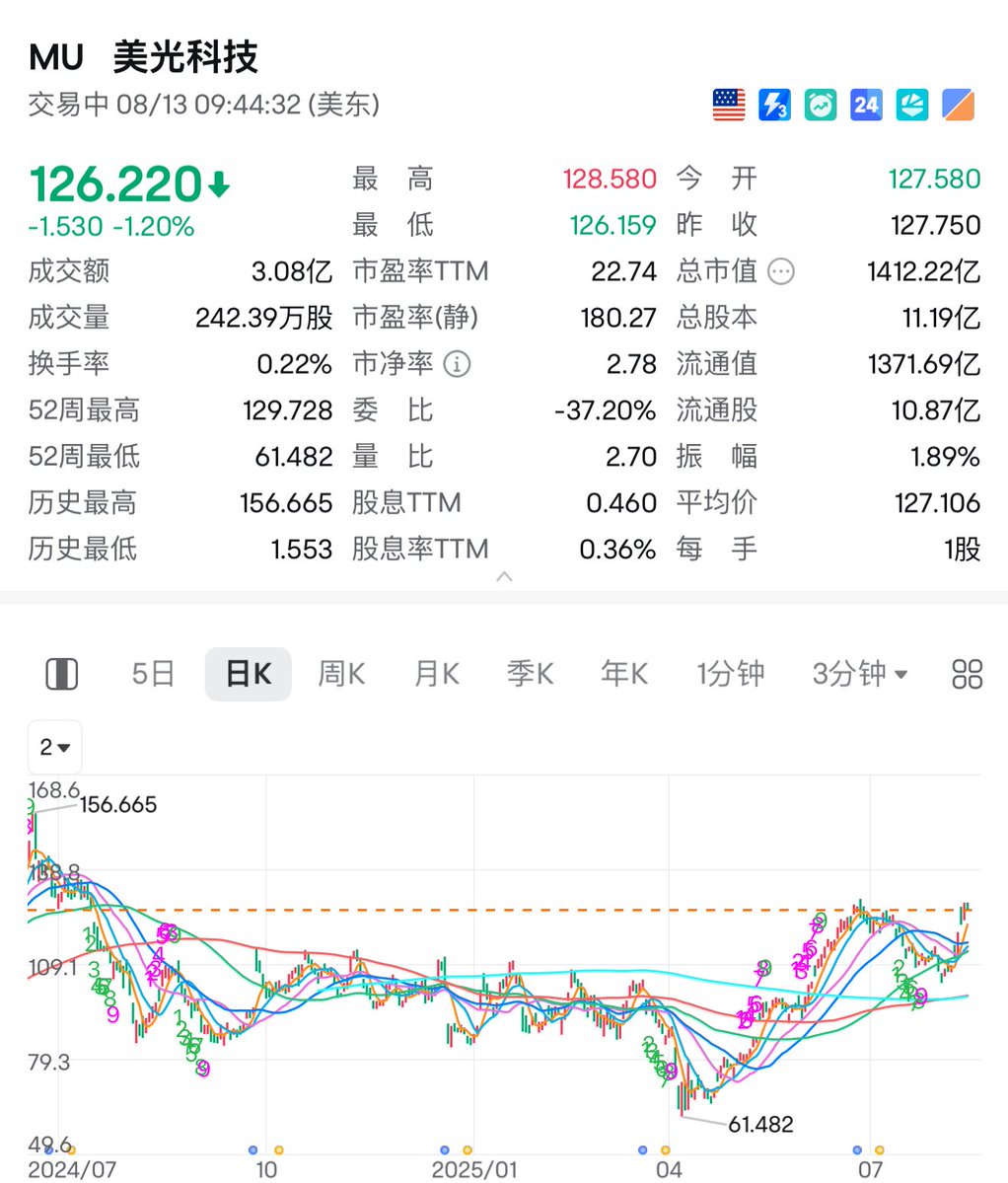Tap the blue and orange note icon
The height and width of the screenshot is (1183, 1008).
(x=959, y=105)
